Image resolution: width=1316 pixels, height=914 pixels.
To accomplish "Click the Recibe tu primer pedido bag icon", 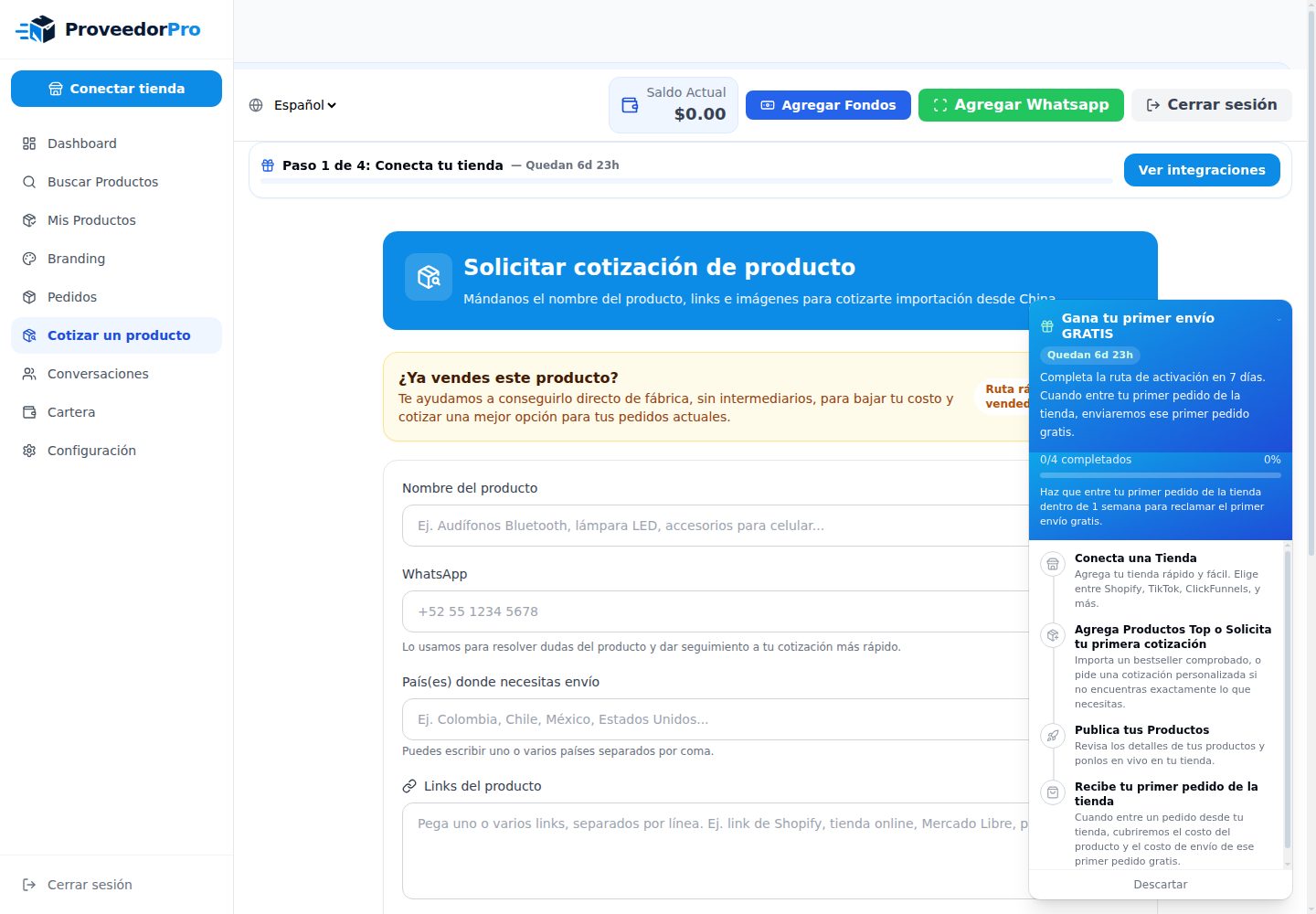I will (1053, 792).
